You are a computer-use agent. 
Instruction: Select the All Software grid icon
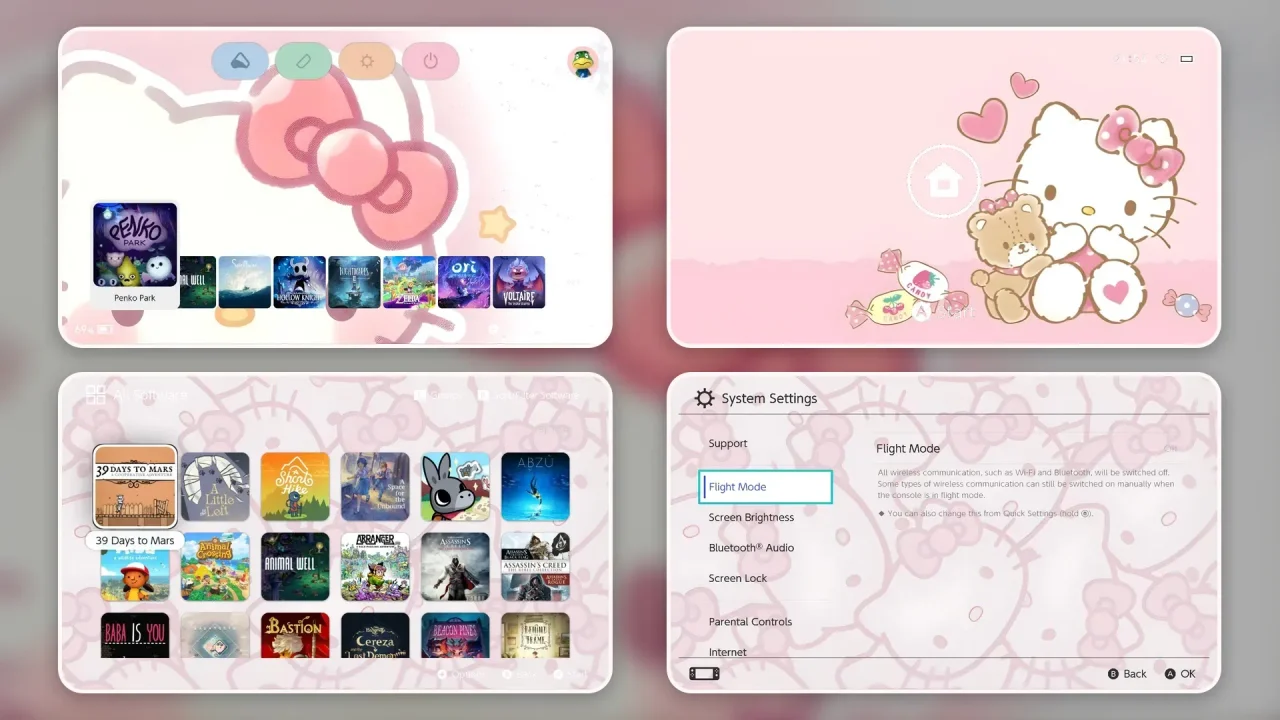pyautogui.click(x=96, y=395)
